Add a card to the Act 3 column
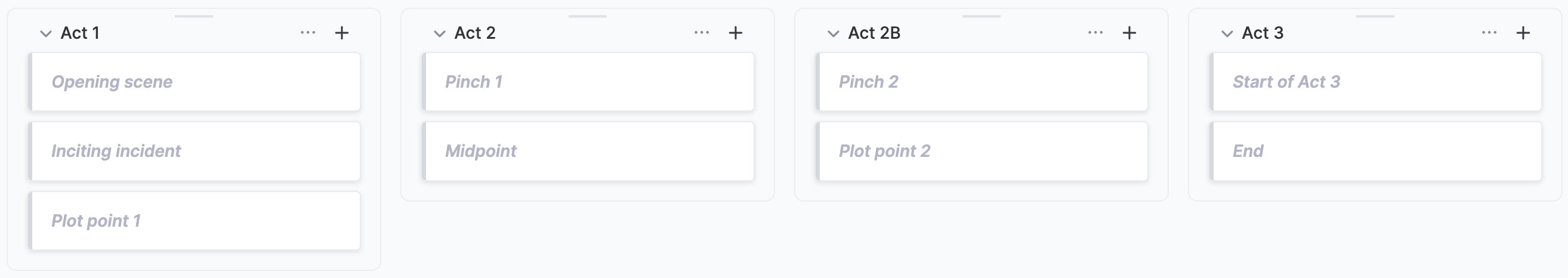The width and height of the screenshot is (1568, 278). pyautogui.click(x=1523, y=33)
